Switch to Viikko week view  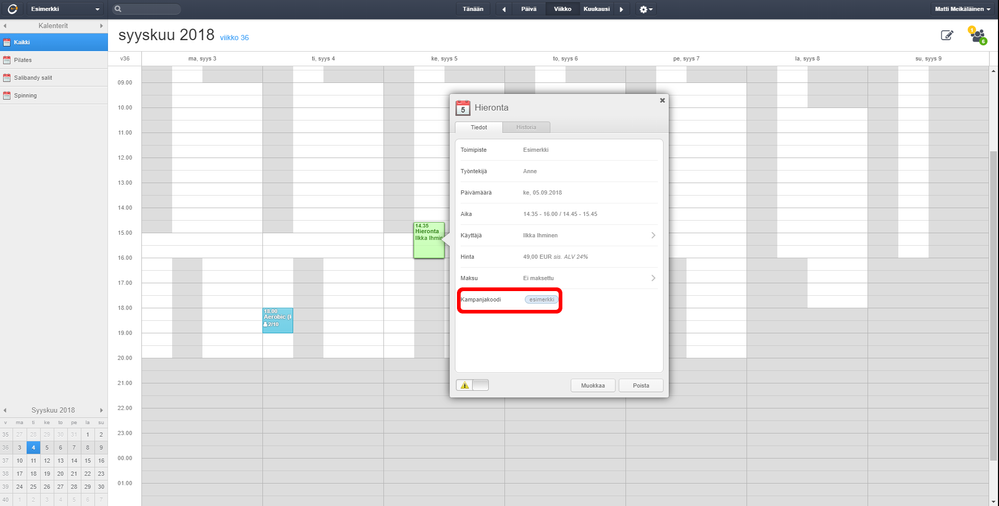pyautogui.click(x=563, y=9)
